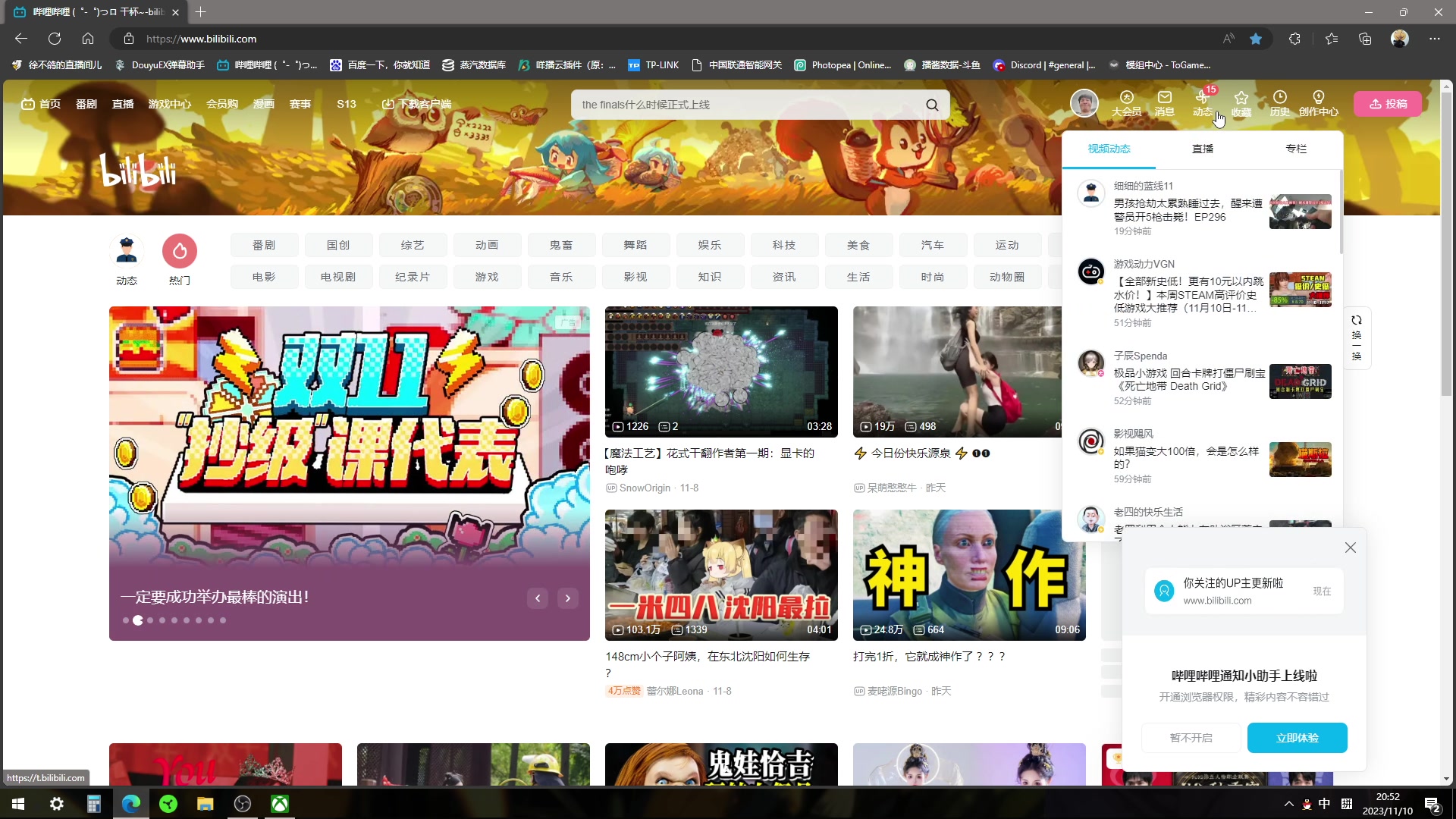Screen dimensions: 1456x819
Task: Open the 大会员 membership icon
Action: click(x=1126, y=104)
